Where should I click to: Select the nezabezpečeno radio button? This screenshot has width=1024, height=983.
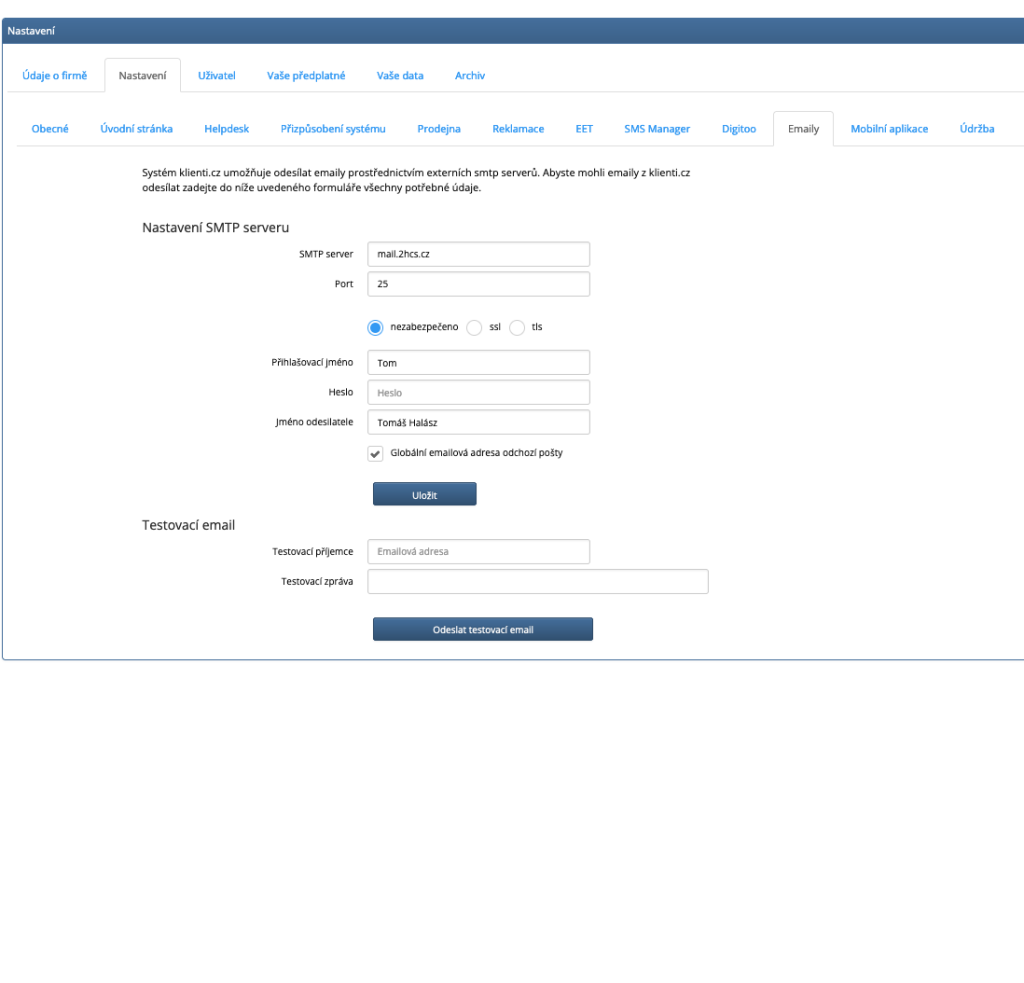[376, 327]
